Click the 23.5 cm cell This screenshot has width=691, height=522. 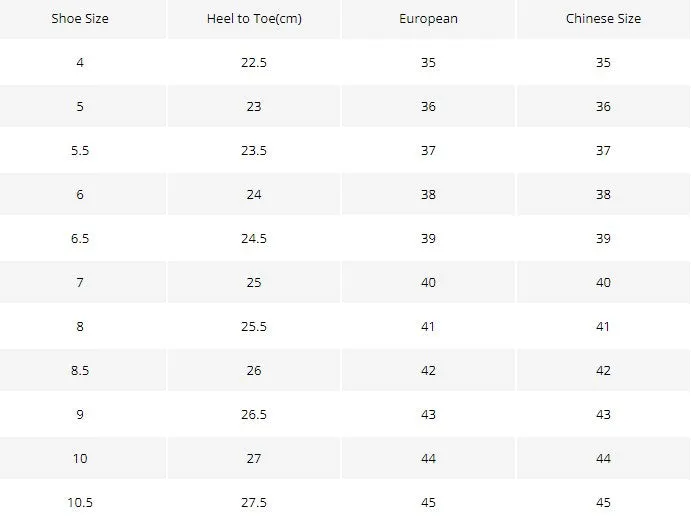pos(254,150)
